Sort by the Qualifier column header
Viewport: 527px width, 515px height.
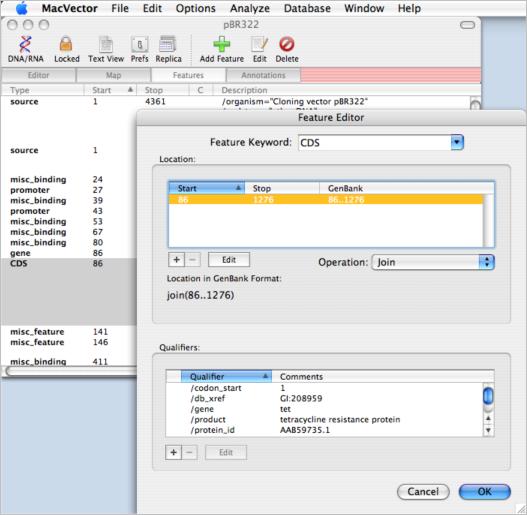pyautogui.click(x=226, y=377)
